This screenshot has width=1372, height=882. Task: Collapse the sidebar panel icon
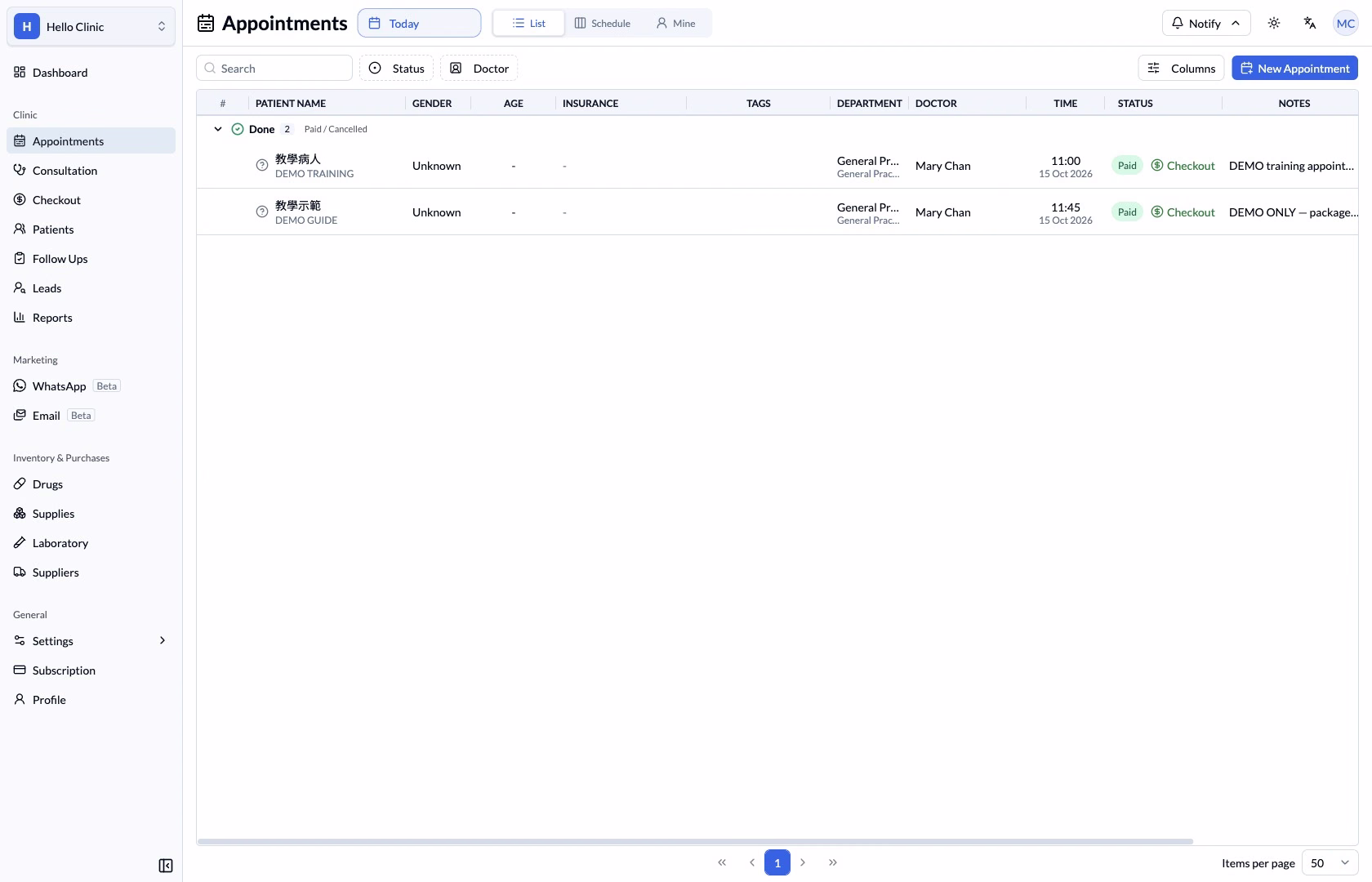coord(166,866)
